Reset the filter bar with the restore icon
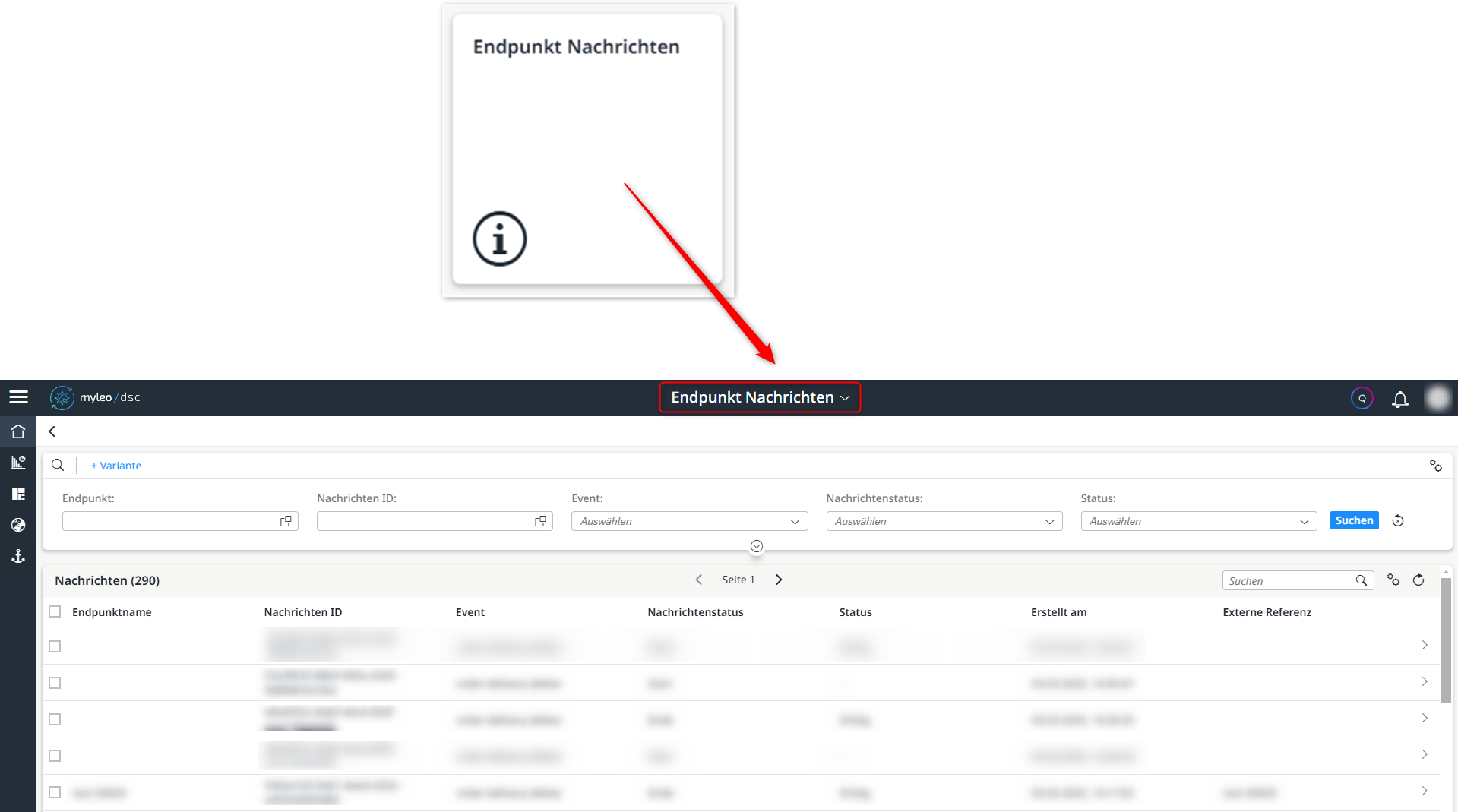This screenshot has height=812, width=1458. pos(1397,520)
